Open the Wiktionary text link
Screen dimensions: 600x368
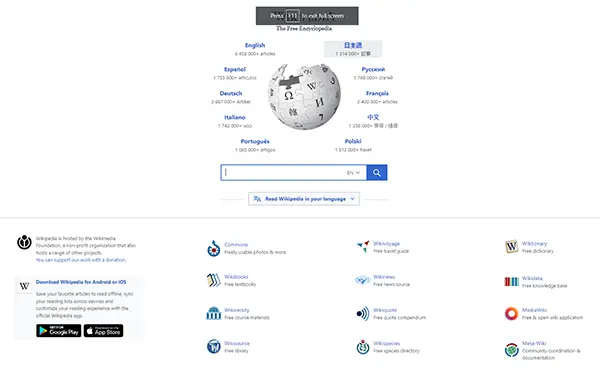tap(535, 243)
